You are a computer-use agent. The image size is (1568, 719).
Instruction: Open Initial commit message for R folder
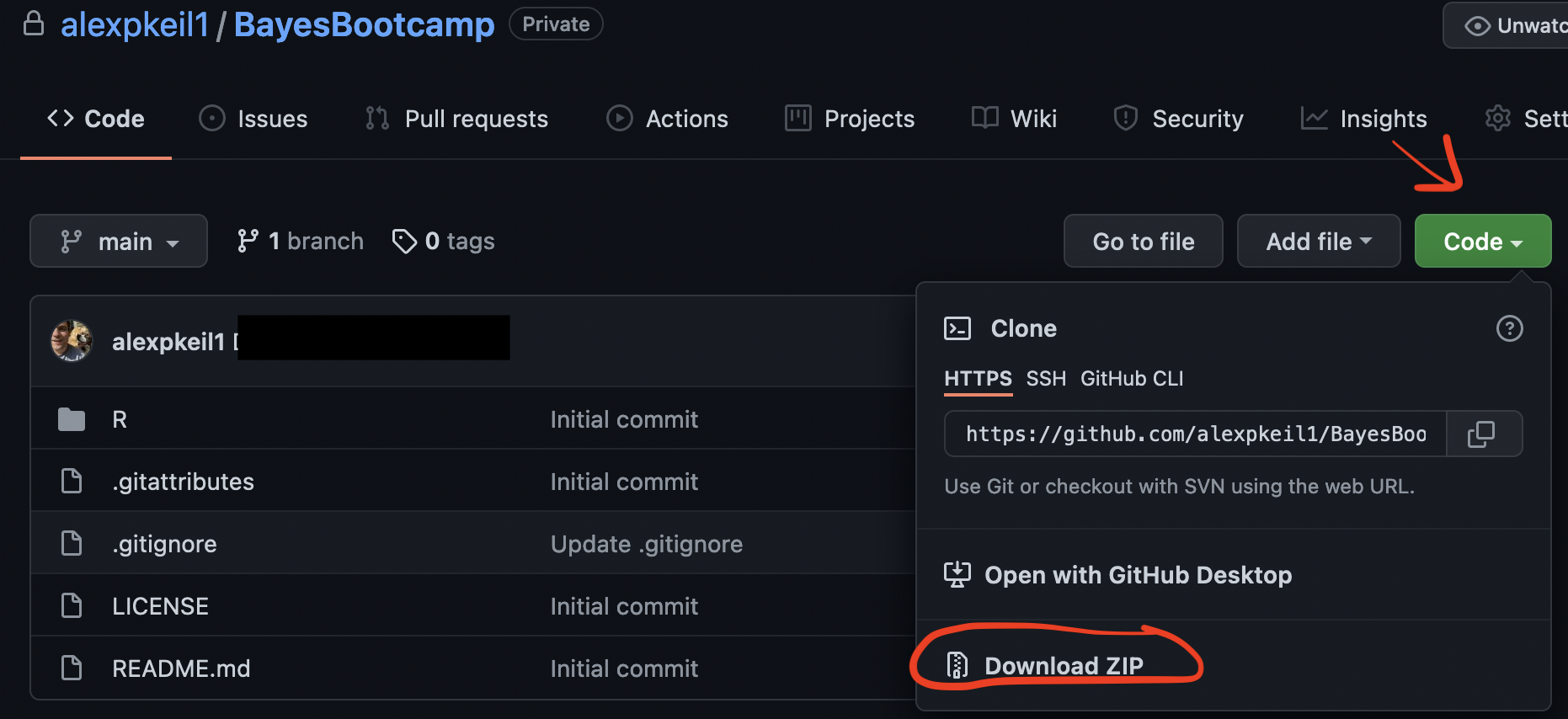(x=624, y=419)
